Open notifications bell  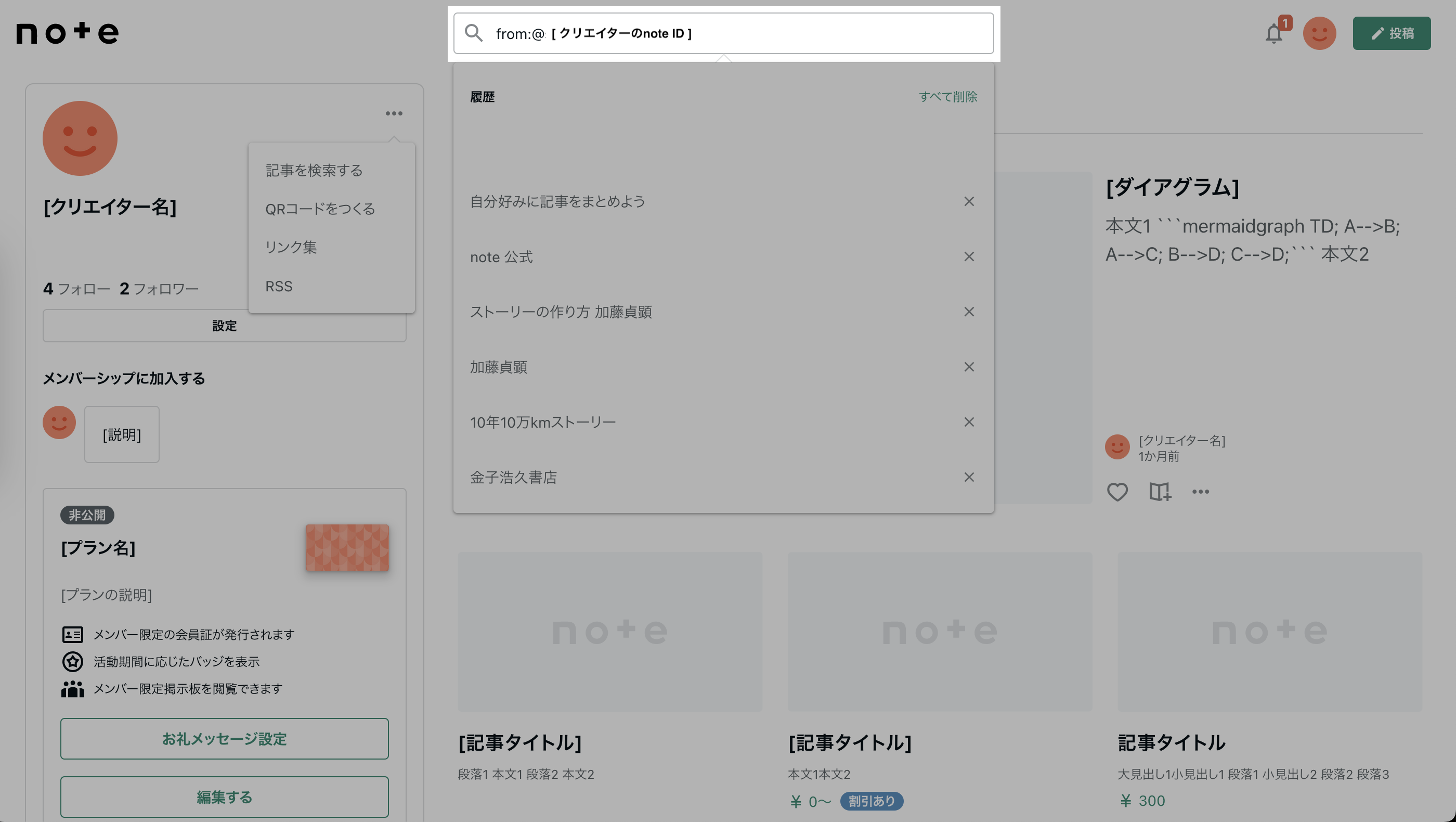1274,33
